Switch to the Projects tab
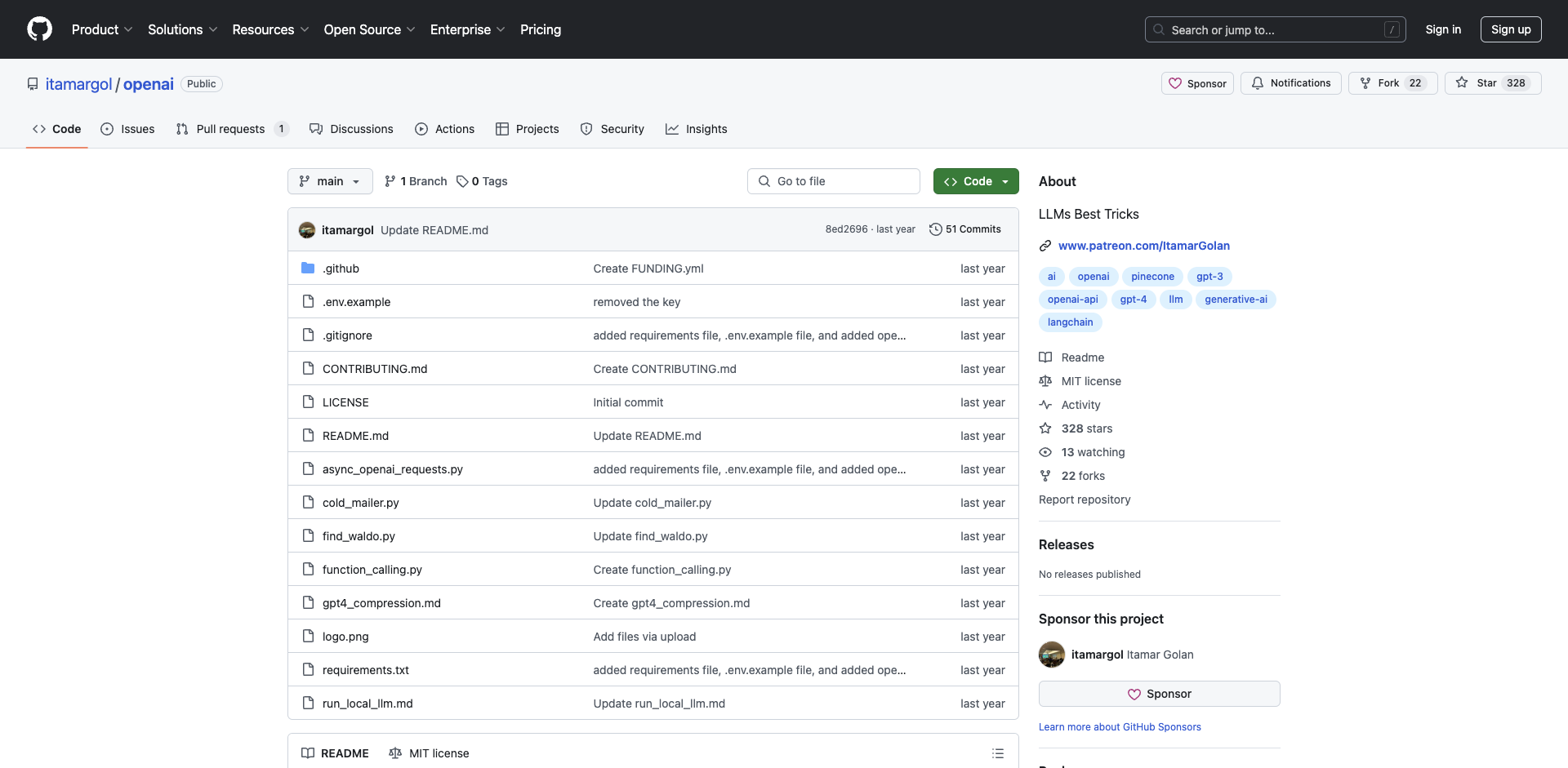The height and width of the screenshot is (768, 1568). click(x=528, y=129)
